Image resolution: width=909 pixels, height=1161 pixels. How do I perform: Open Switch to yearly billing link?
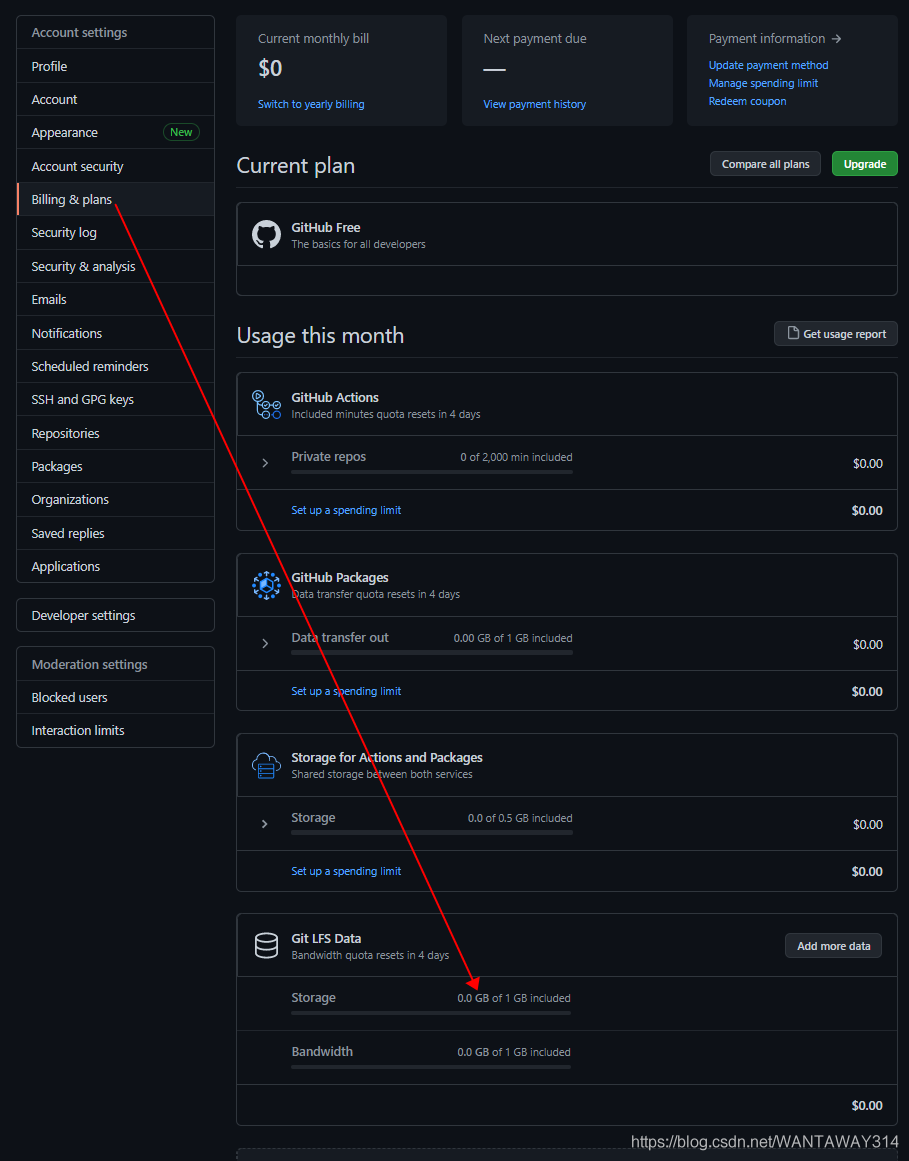(311, 104)
